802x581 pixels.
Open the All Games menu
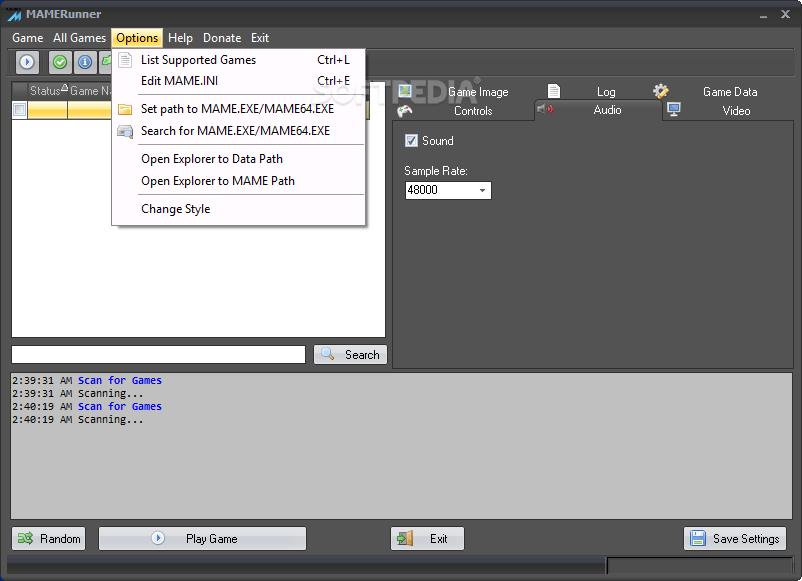pyautogui.click(x=79, y=38)
